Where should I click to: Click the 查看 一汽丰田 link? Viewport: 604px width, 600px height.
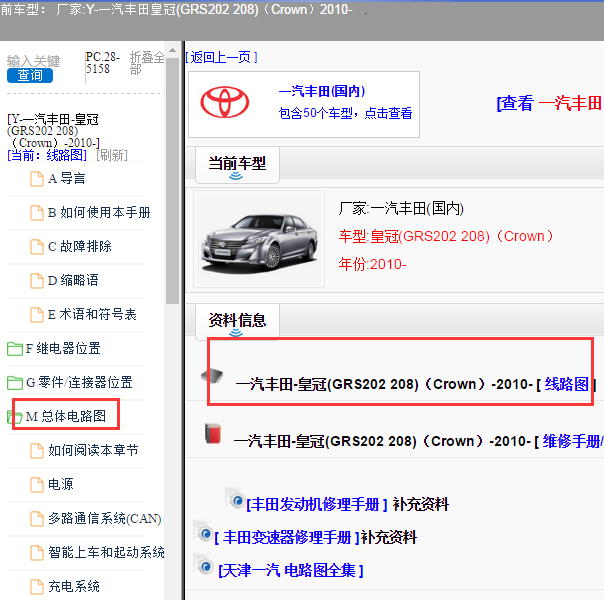pyautogui.click(x=549, y=103)
